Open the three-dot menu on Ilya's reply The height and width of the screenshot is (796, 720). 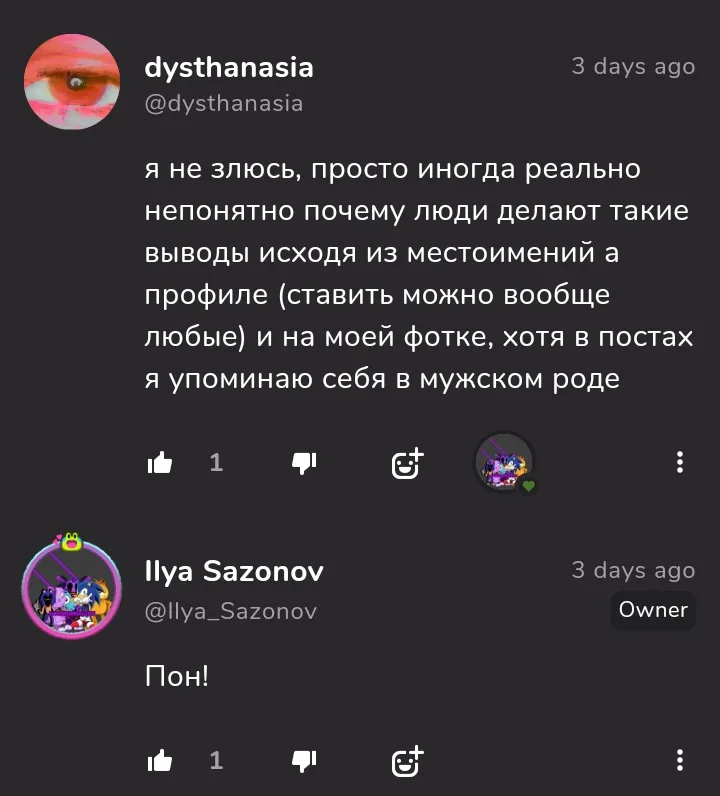[x=679, y=760]
